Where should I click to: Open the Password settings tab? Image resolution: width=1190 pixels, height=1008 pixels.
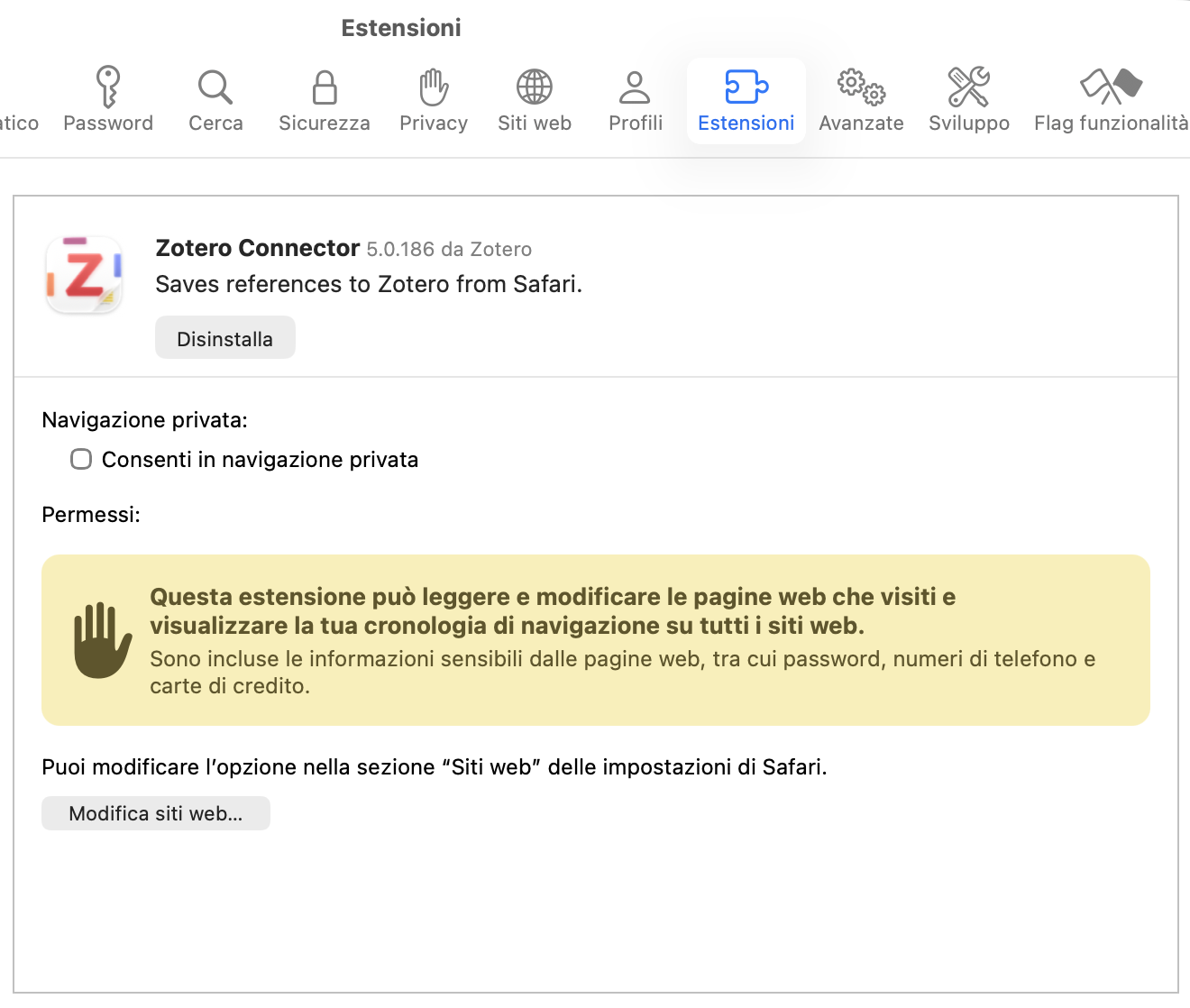[108, 100]
